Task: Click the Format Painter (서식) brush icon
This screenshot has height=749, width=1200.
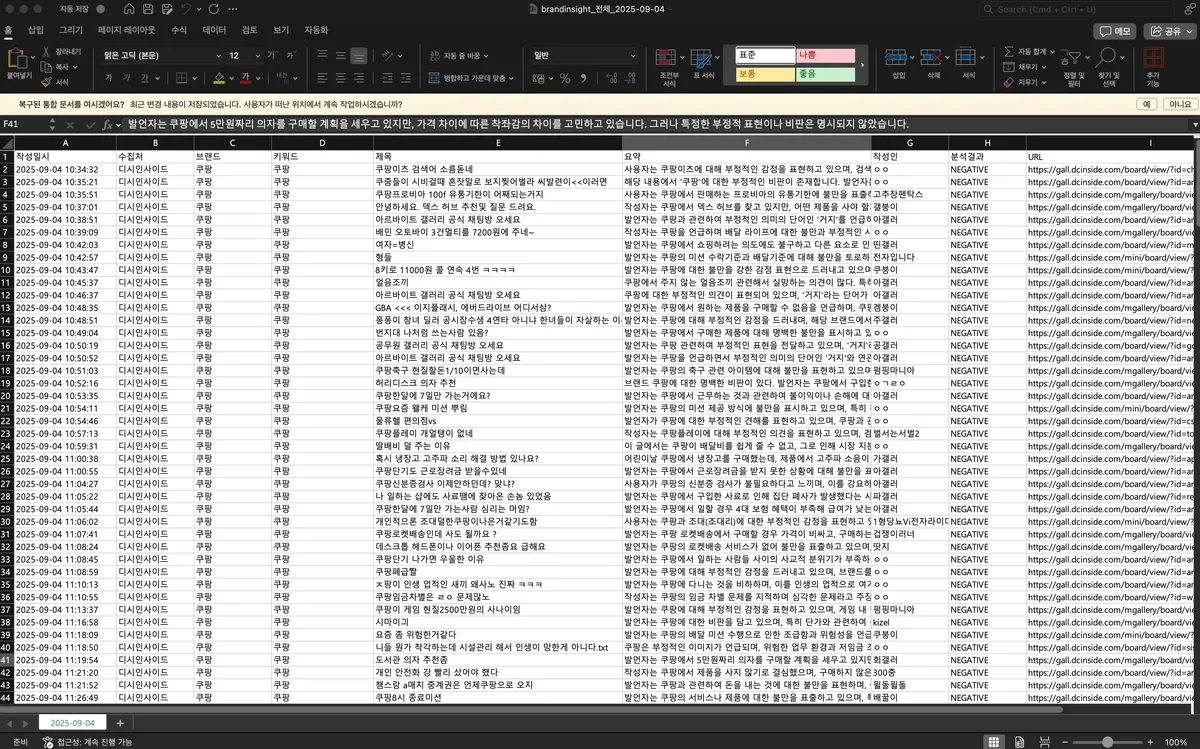Action: point(47,82)
